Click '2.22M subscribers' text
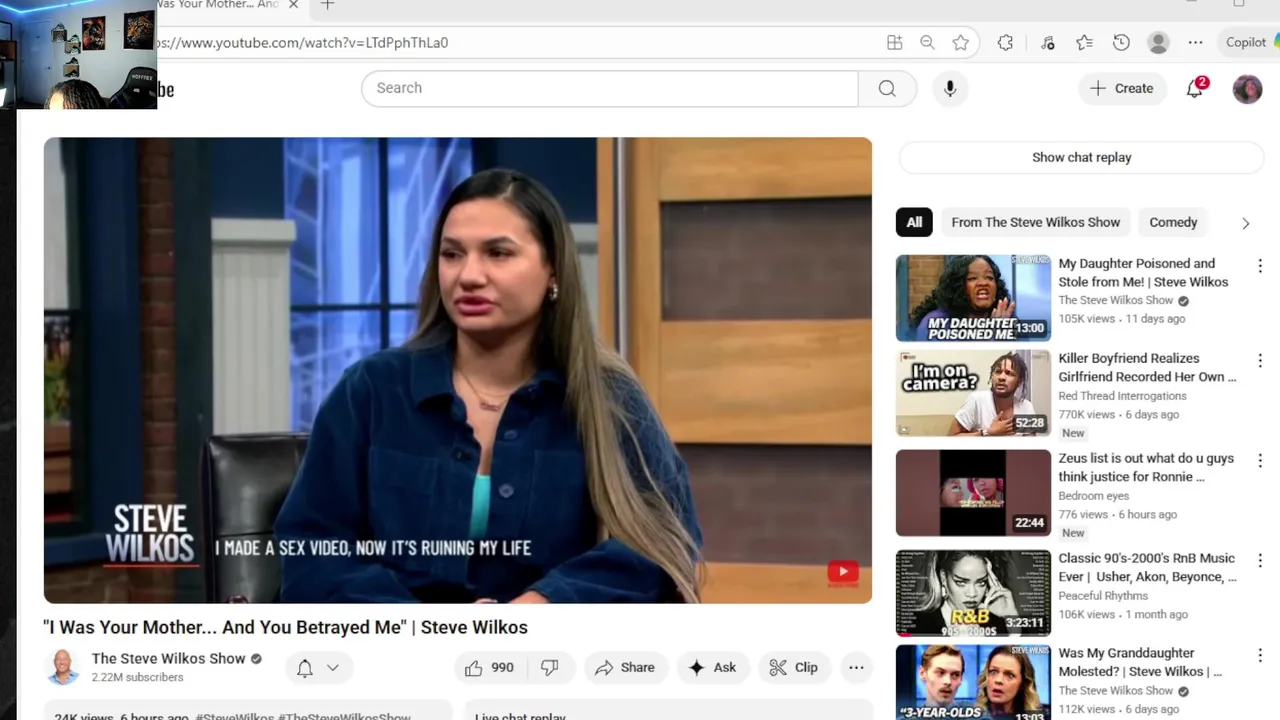Image resolution: width=1280 pixels, height=720 pixels. (x=137, y=677)
